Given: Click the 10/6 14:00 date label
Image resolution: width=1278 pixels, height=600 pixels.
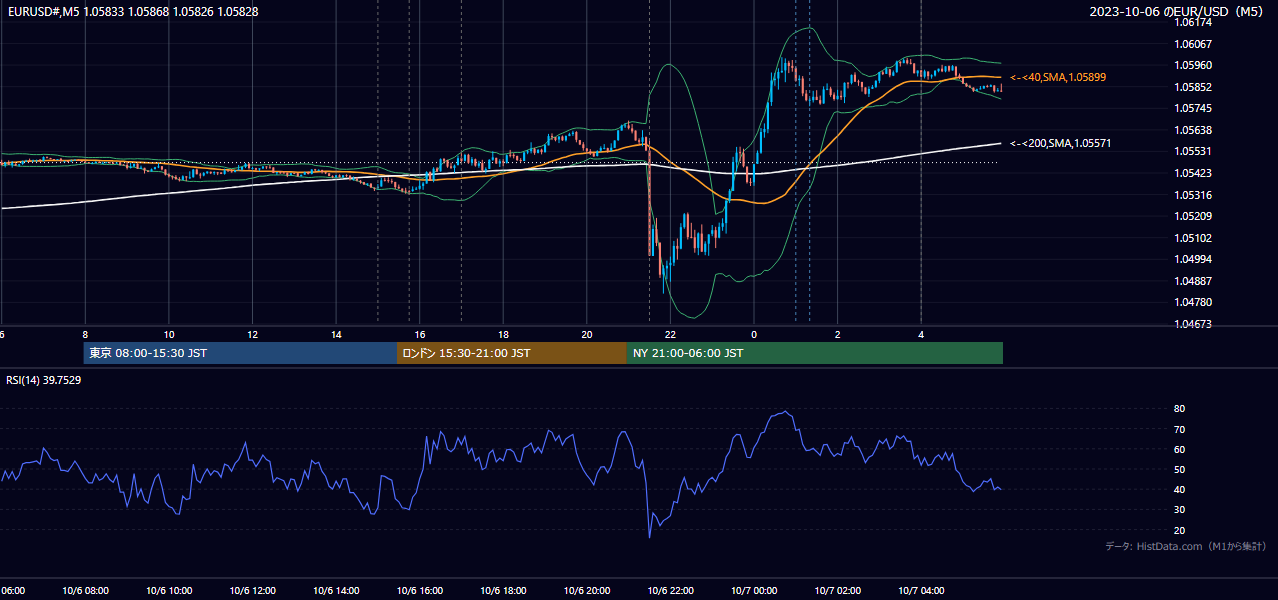Looking at the screenshot, I should click(335, 591).
